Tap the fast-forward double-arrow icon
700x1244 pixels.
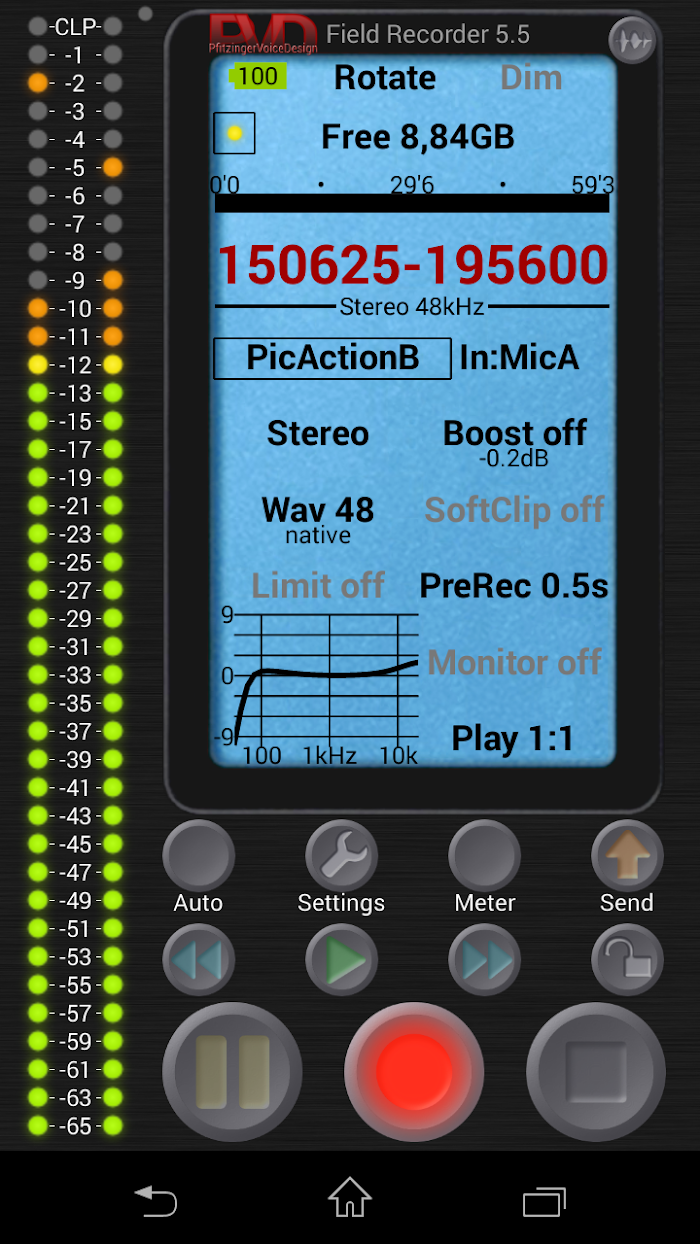click(x=485, y=960)
